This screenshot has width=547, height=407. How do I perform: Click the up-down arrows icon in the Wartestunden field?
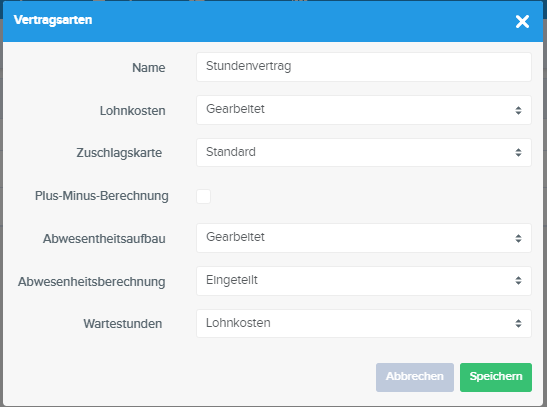[518, 324]
